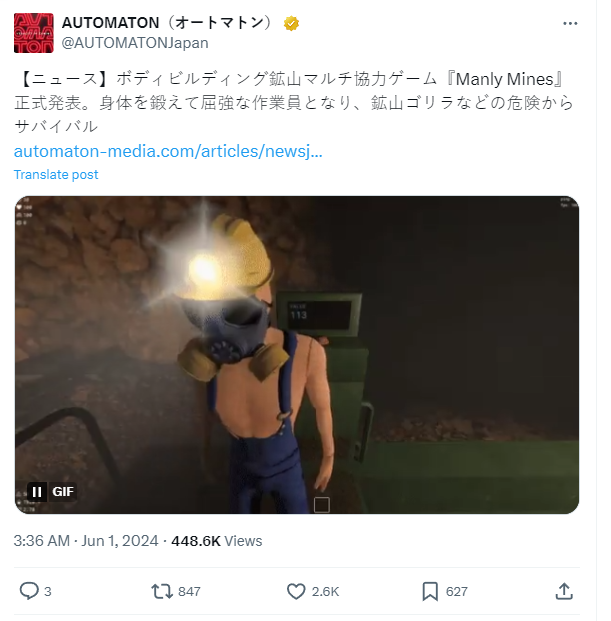Click the AUTOMATON (オートマトン) display name
Image resolution: width=611 pixels, height=621 pixels.
[167, 23]
